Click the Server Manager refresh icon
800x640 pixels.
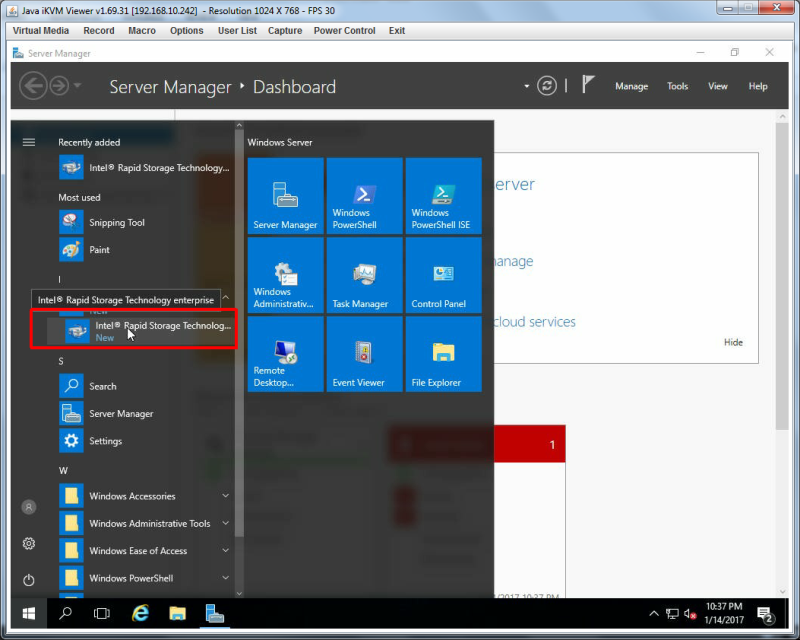[546, 86]
